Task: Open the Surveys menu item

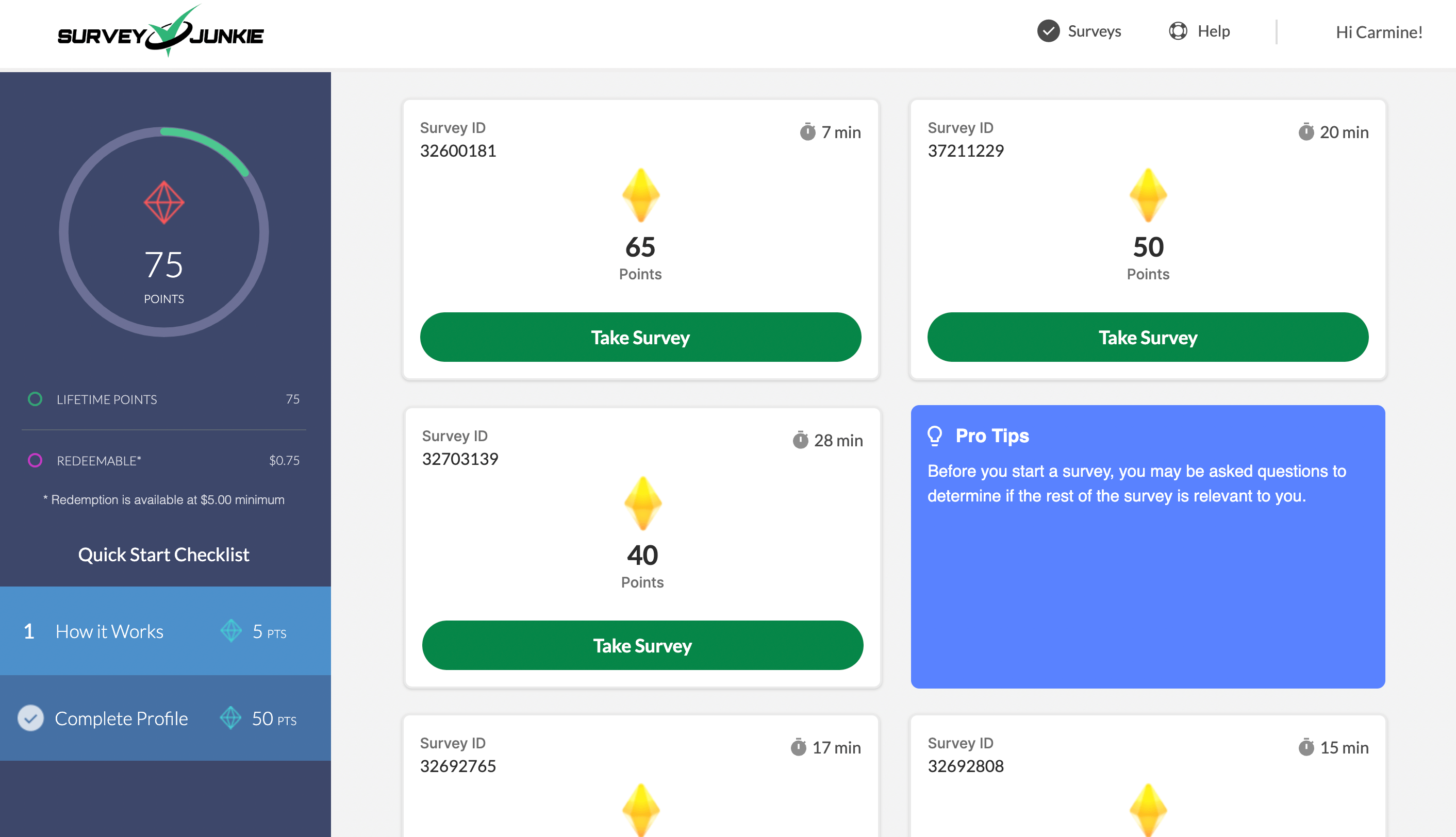Action: (x=1079, y=31)
